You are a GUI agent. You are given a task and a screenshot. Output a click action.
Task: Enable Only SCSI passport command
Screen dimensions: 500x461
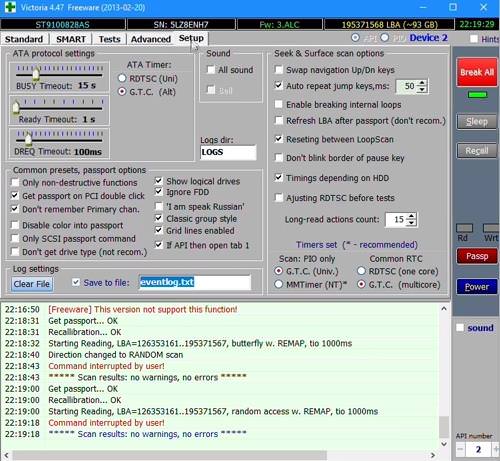(x=15, y=238)
